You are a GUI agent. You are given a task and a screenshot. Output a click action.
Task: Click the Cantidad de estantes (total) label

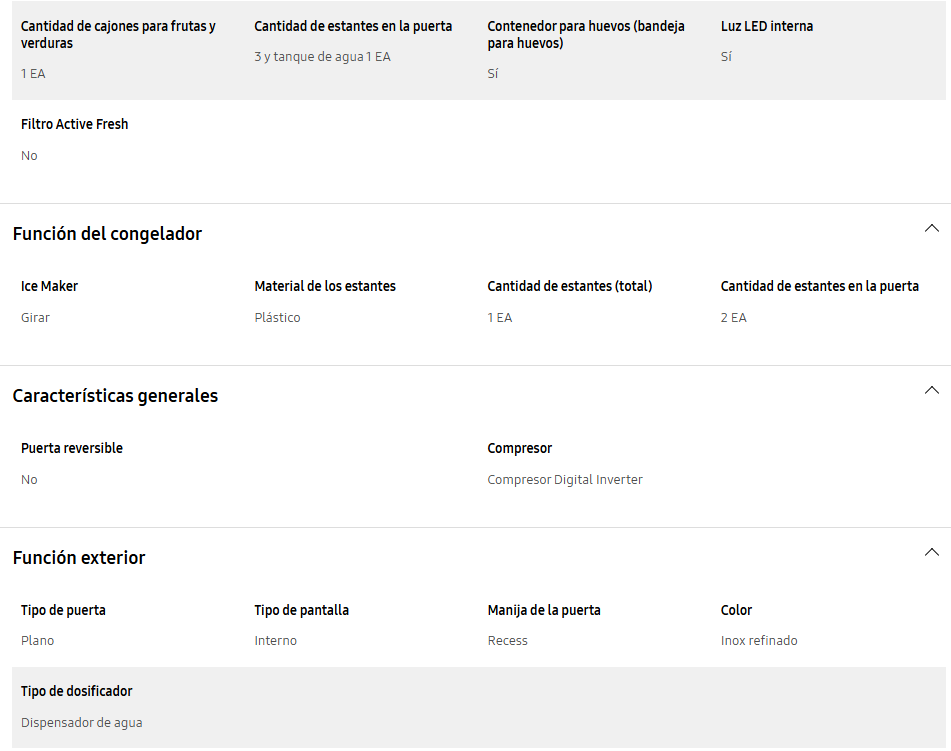(570, 286)
